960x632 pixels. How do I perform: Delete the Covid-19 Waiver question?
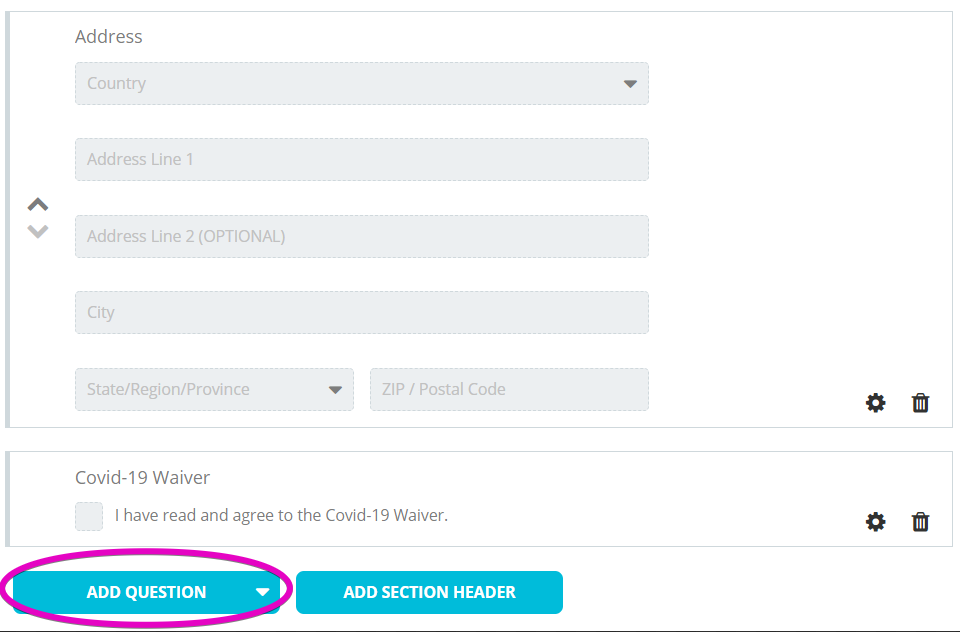pyautogui.click(x=920, y=522)
